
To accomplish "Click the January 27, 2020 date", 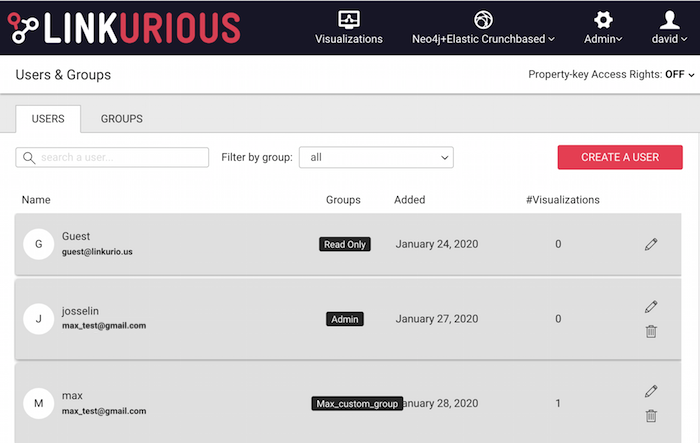I will pyautogui.click(x=437, y=319).
